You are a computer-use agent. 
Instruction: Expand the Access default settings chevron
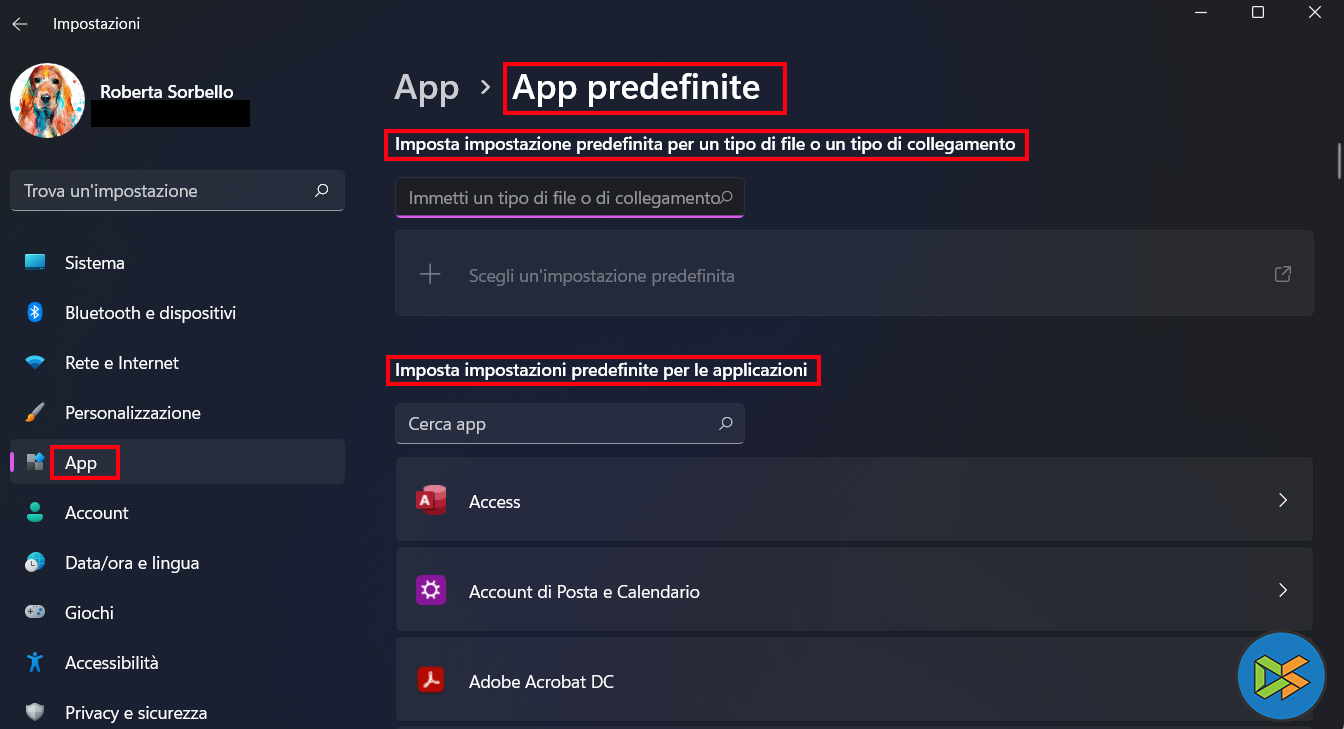1282,501
